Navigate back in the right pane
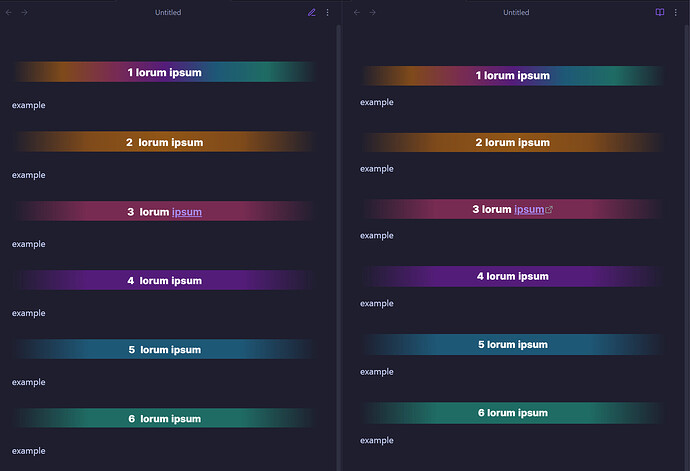 tap(358, 12)
